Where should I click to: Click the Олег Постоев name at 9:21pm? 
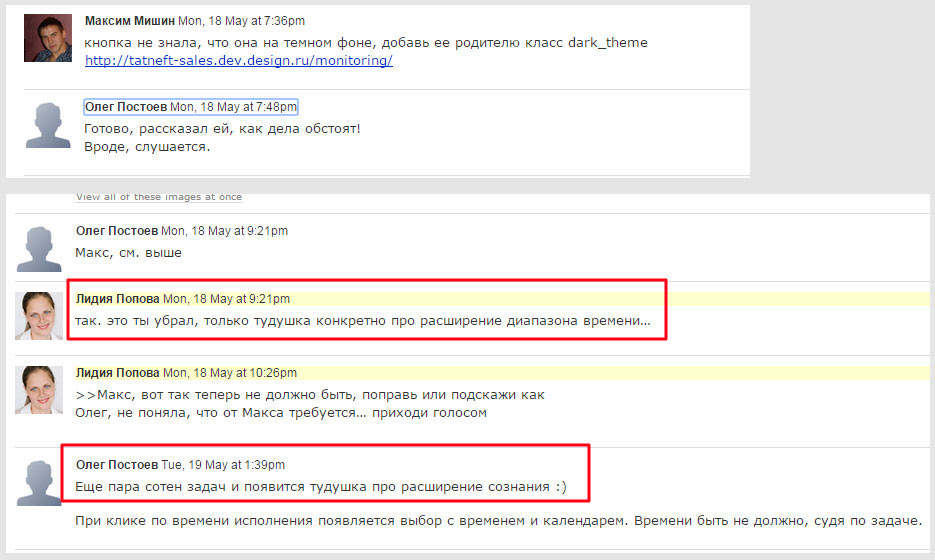point(117,231)
